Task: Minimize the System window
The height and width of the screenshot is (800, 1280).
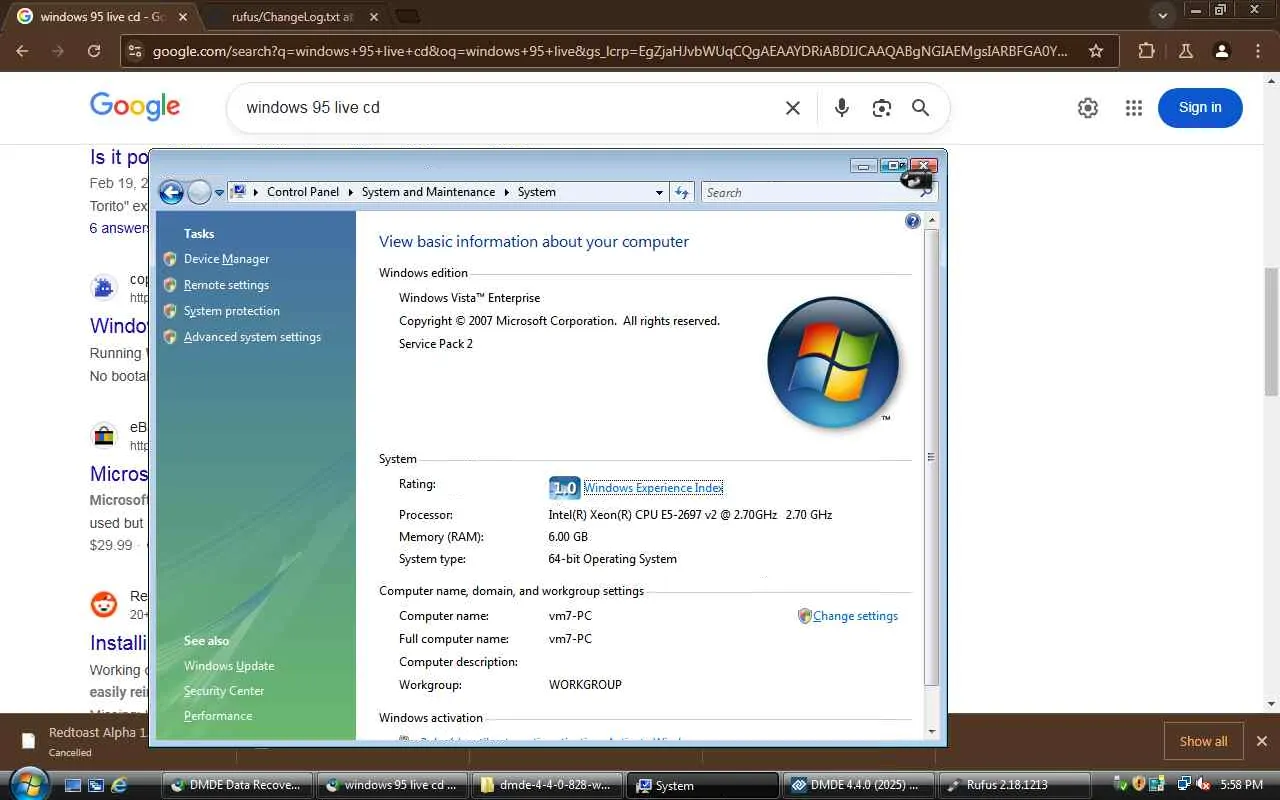Action: [x=862, y=166]
